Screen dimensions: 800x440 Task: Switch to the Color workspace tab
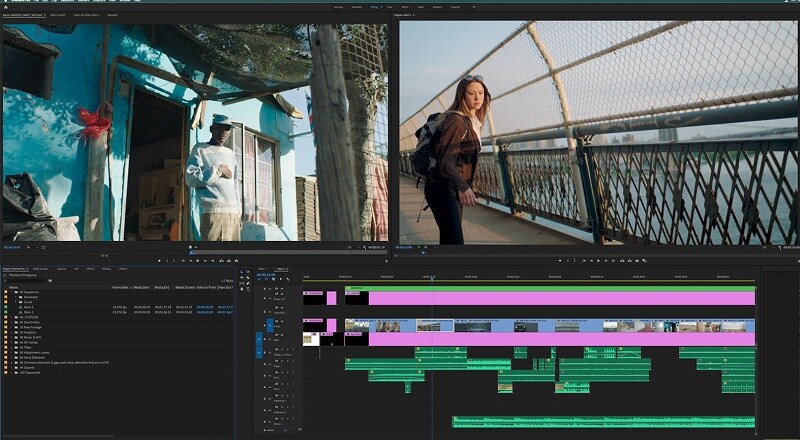point(389,7)
